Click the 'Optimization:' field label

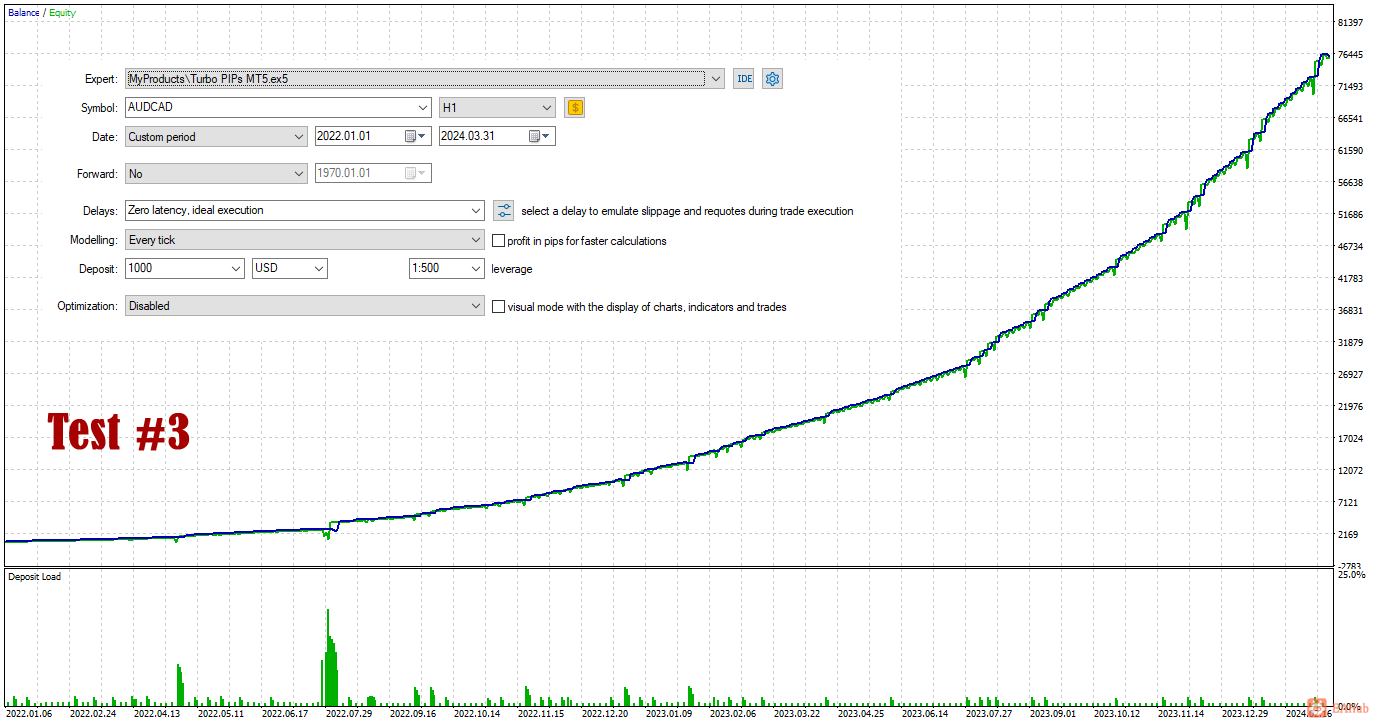click(x=87, y=307)
